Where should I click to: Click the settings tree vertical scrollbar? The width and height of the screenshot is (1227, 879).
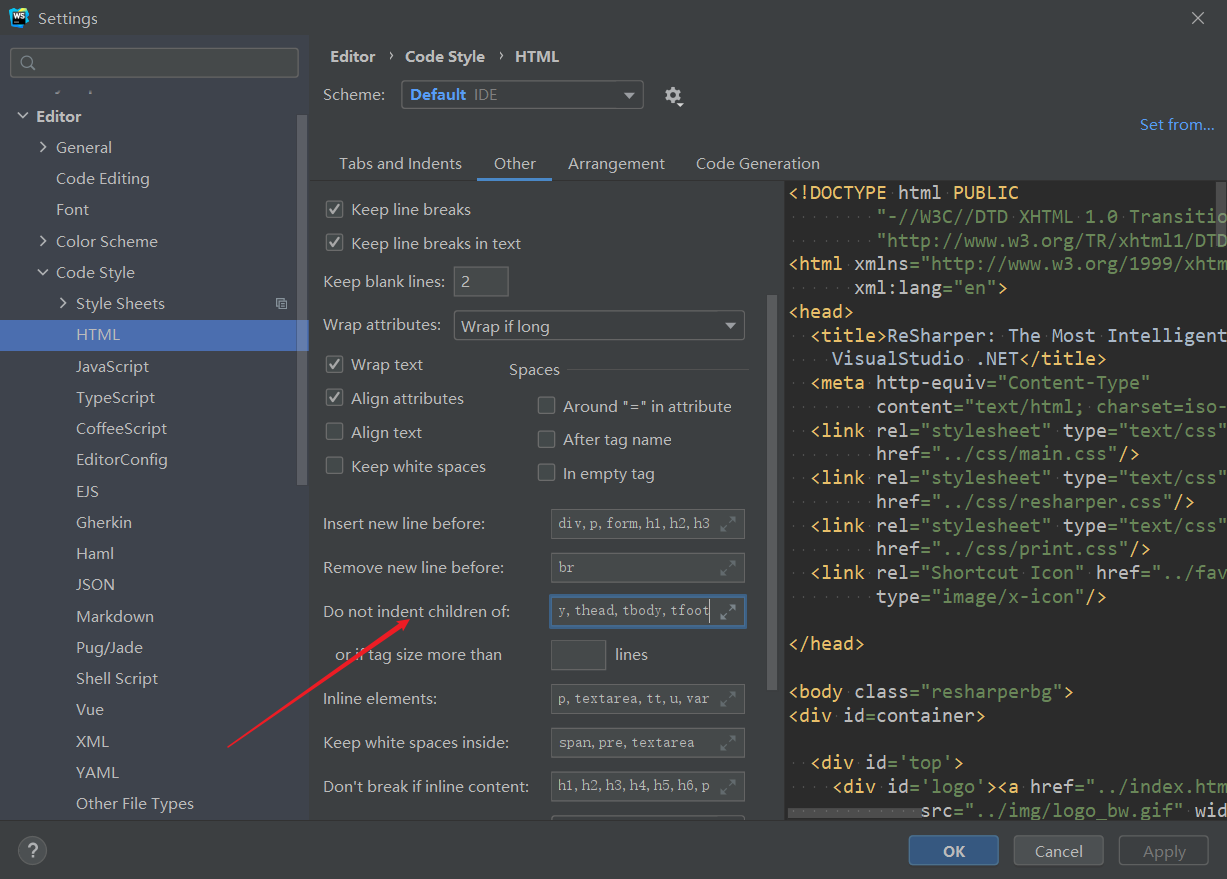[x=302, y=300]
